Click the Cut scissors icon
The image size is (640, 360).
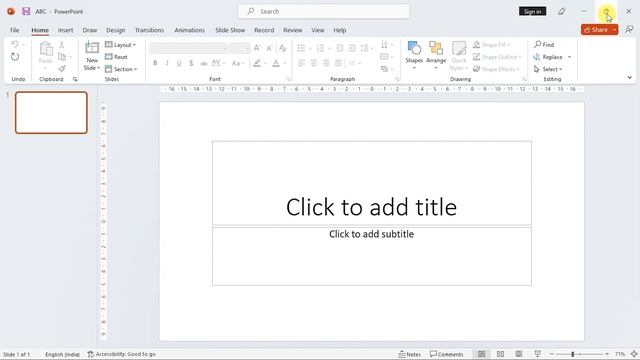(62, 44)
